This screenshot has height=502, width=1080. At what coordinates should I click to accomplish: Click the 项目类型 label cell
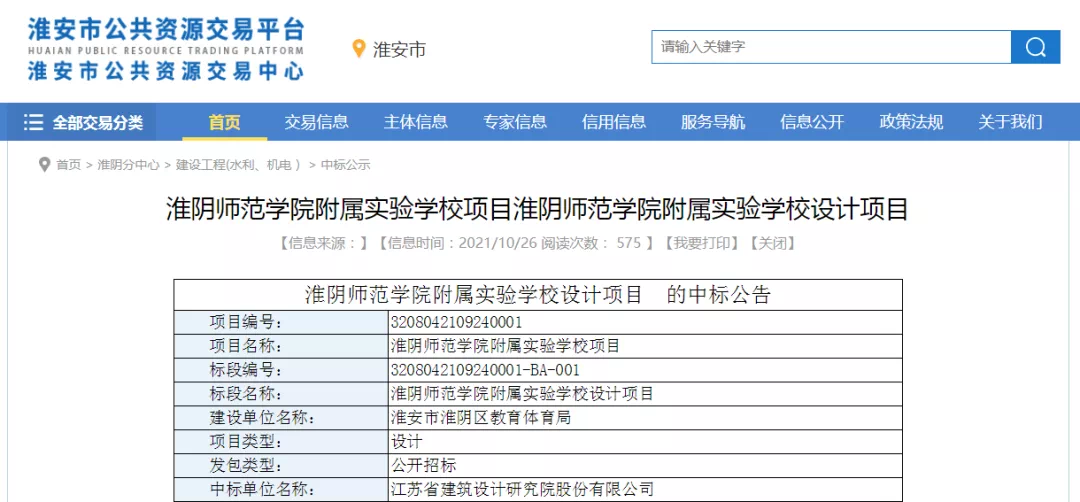click(x=281, y=441)
